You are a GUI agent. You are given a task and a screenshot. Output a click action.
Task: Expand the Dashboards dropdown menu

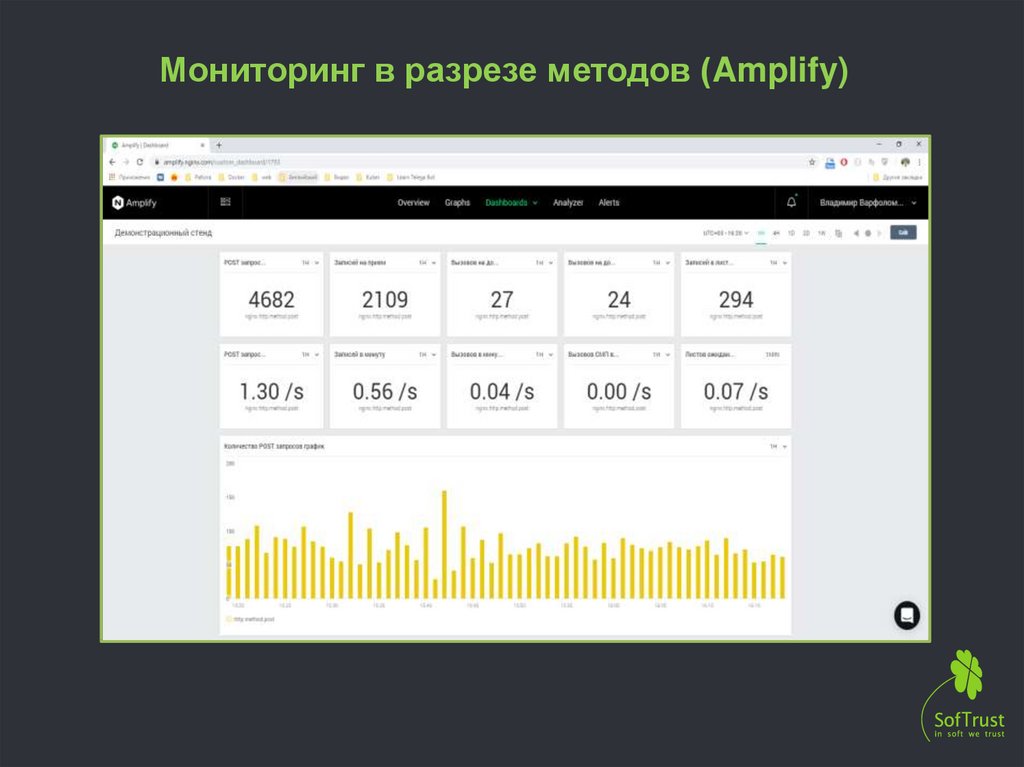coord(511,203)
